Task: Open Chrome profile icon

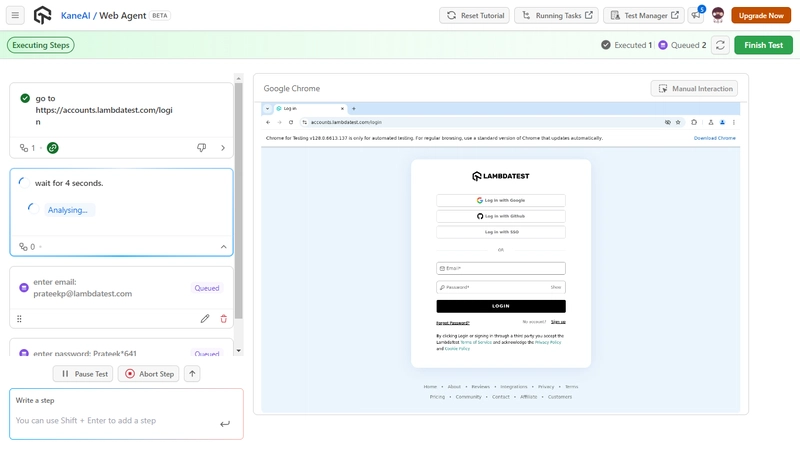Action: pos(722,122)
